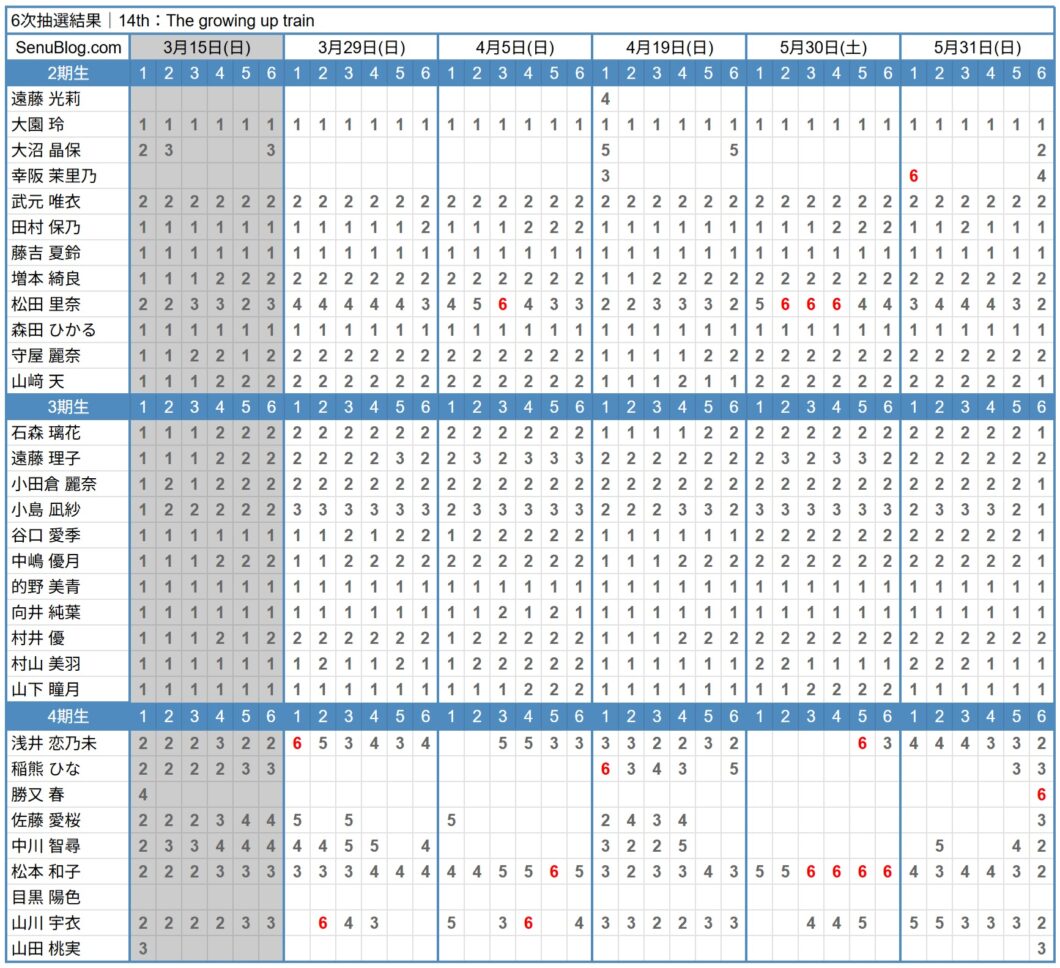The image size is (1060, 968).
Task: Select the 5月30日(土) date header
Action: (x=823, y=47)
